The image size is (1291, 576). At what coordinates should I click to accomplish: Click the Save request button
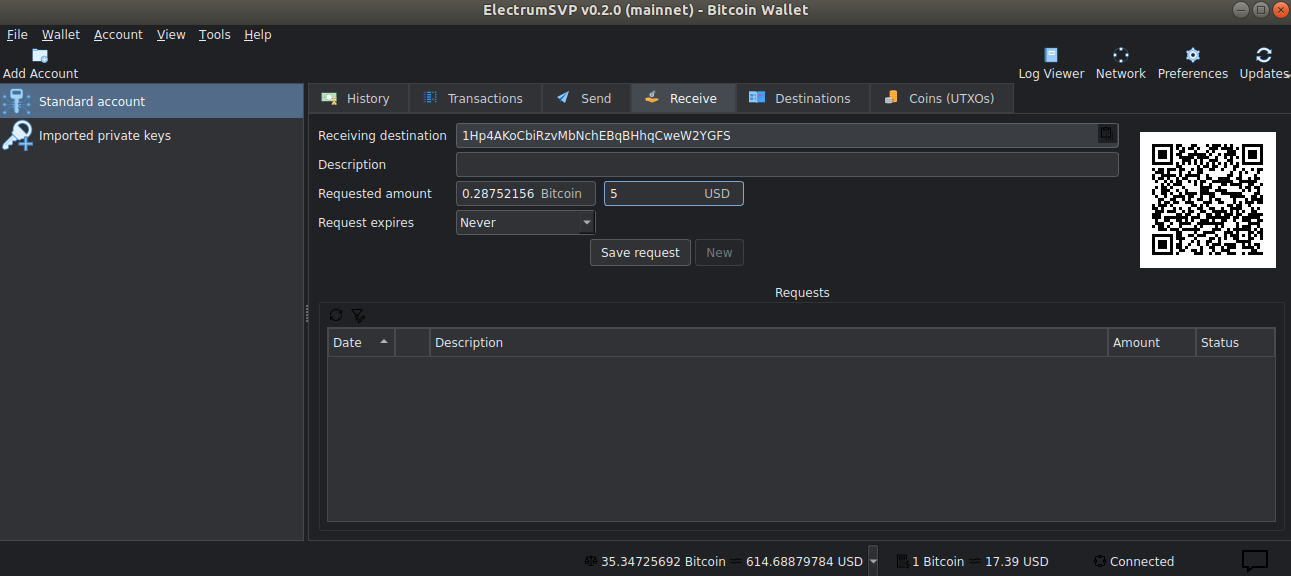point(640,252)
